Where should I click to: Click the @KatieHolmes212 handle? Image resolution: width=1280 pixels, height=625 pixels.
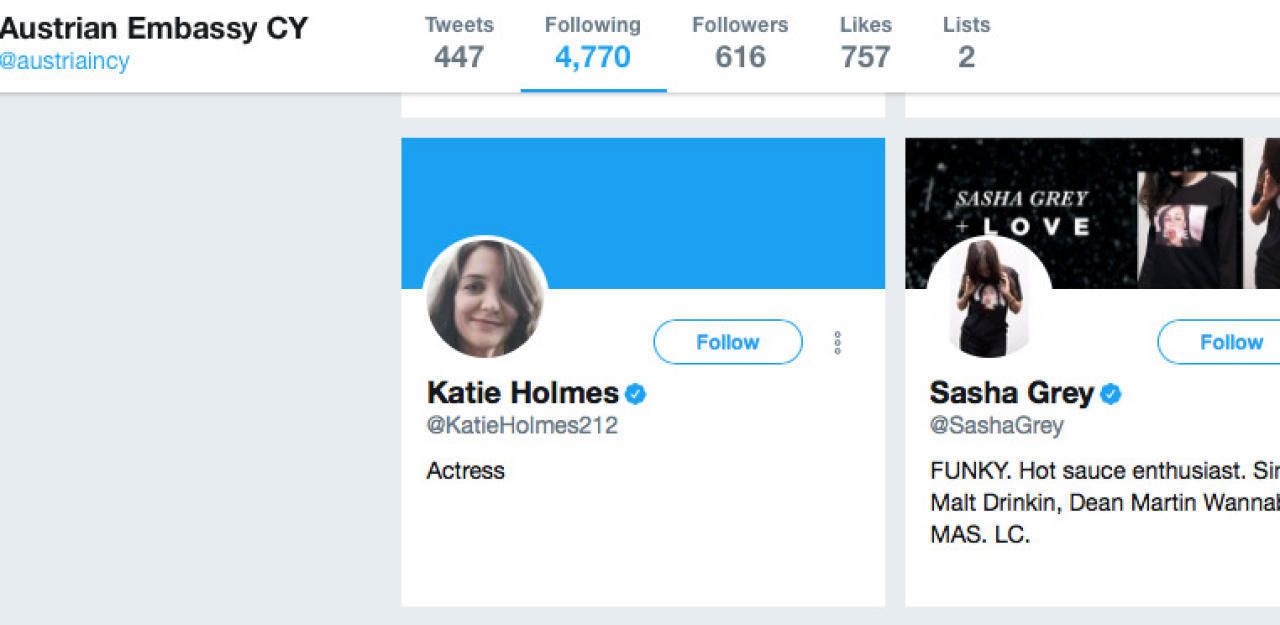[x=522, y=425]
